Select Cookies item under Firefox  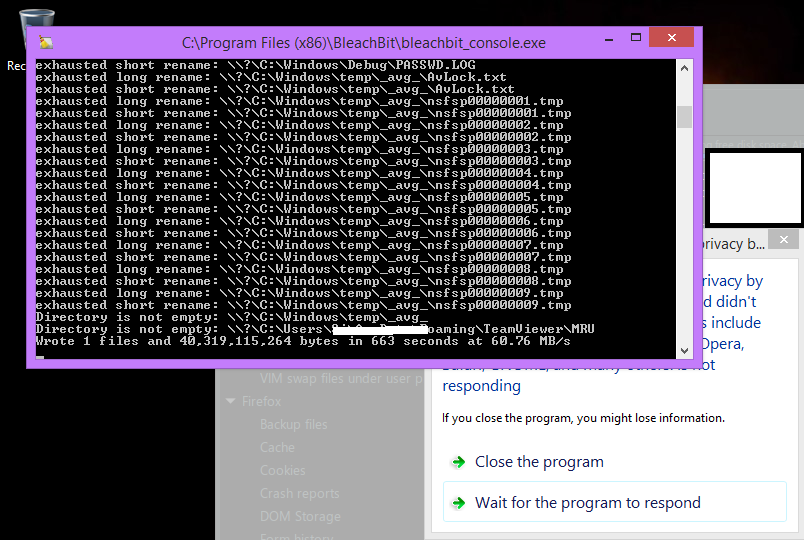pos(283,470)
